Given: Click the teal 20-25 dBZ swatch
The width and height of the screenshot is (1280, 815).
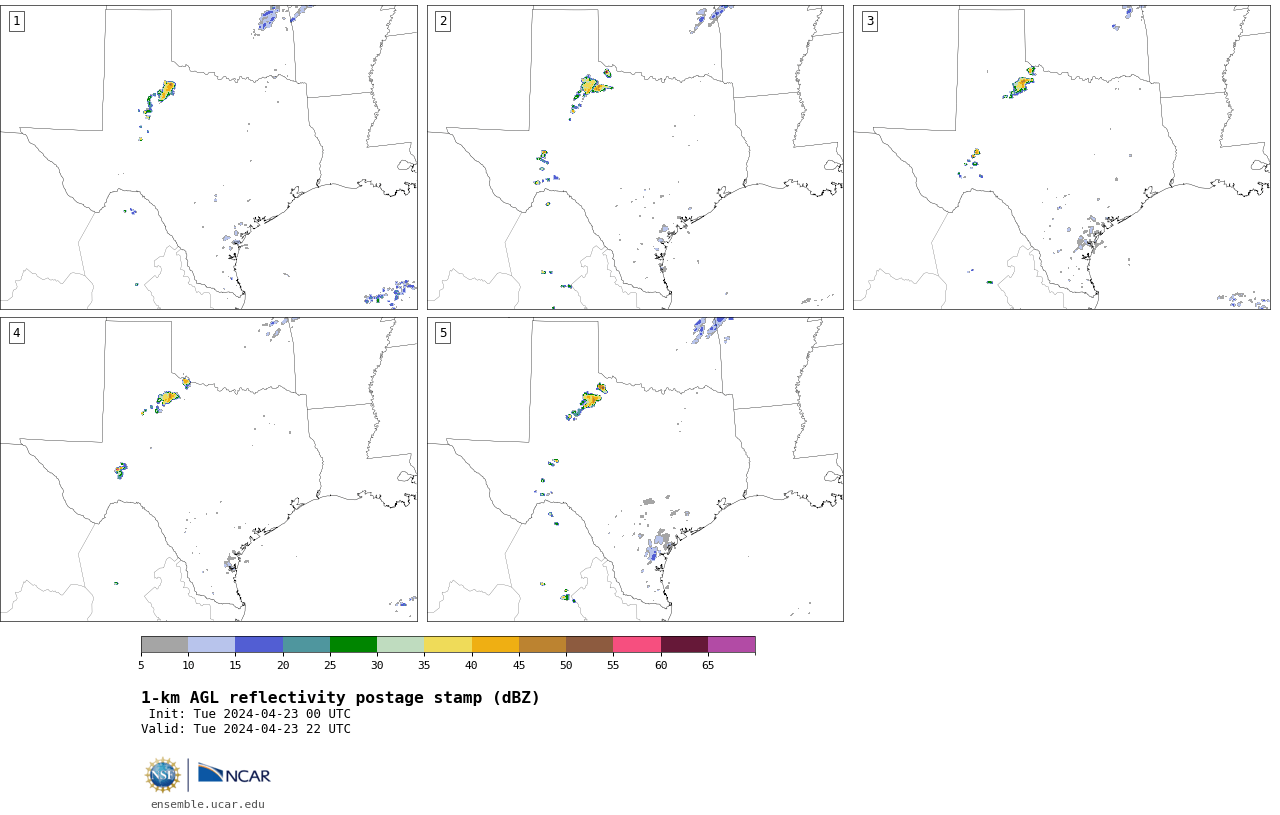Looking at the screenshot, I should (x=306, y=644).
